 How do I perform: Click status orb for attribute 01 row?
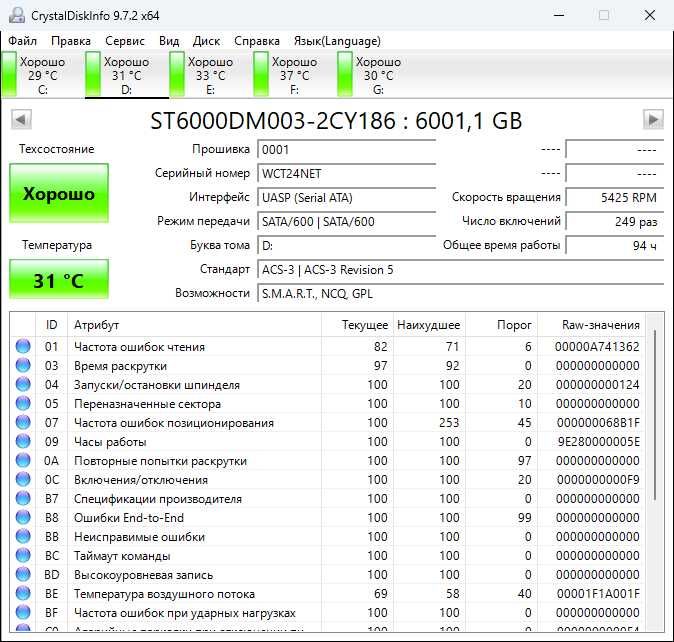tap(23, 346)
